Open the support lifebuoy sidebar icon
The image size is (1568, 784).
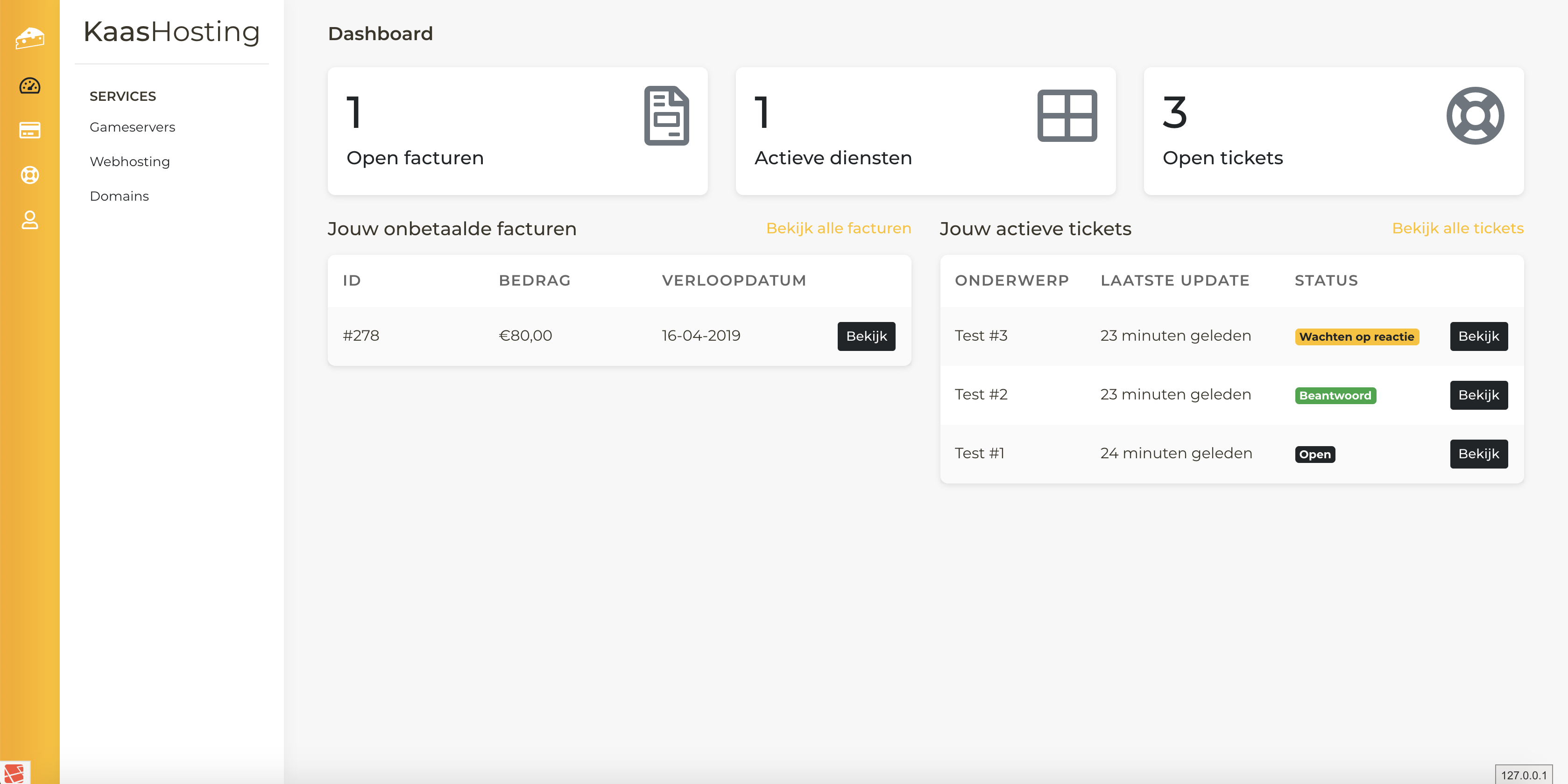(29, 175)
